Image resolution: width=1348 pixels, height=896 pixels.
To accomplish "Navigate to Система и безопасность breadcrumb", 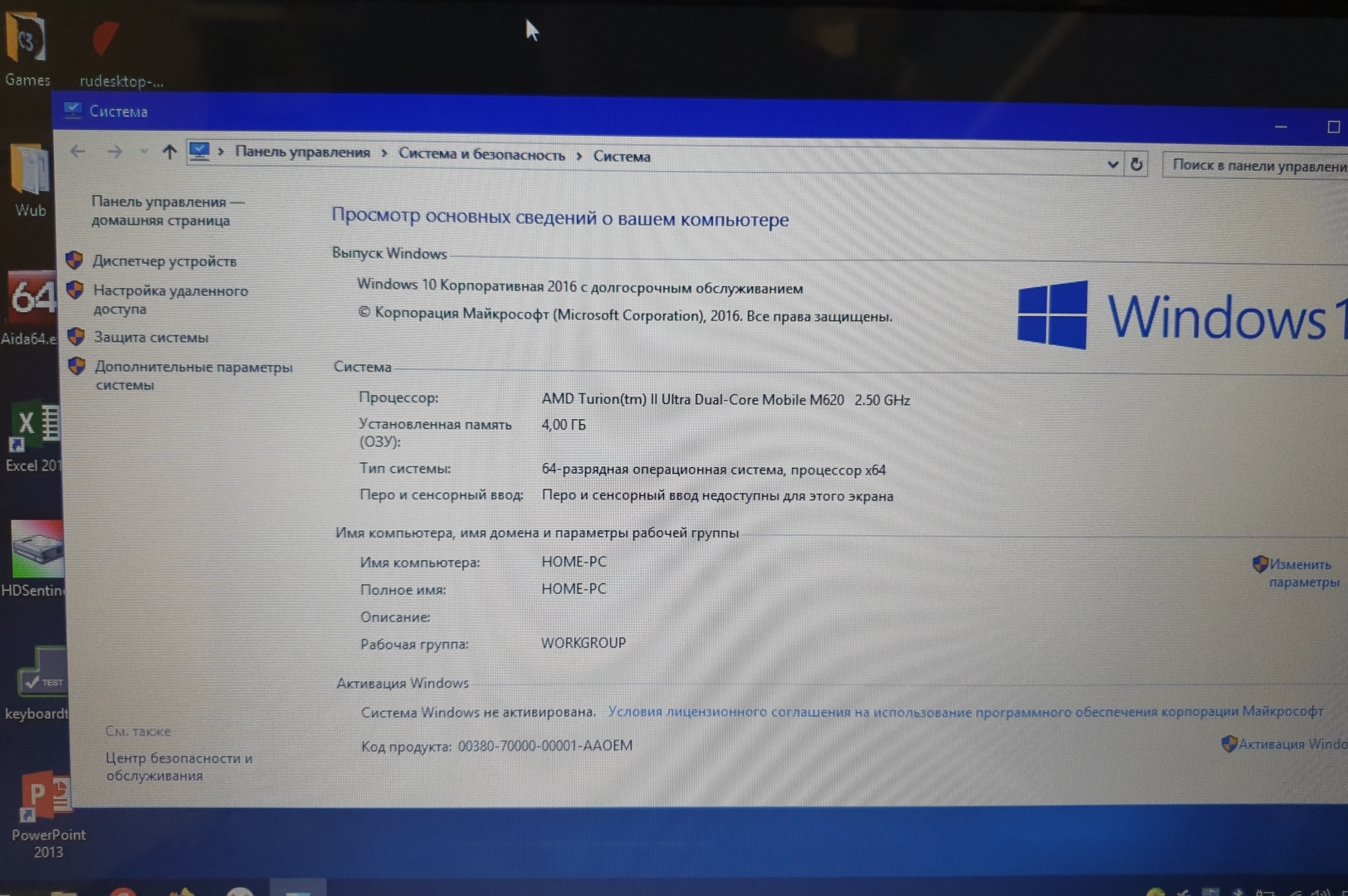I will (481, 154).
